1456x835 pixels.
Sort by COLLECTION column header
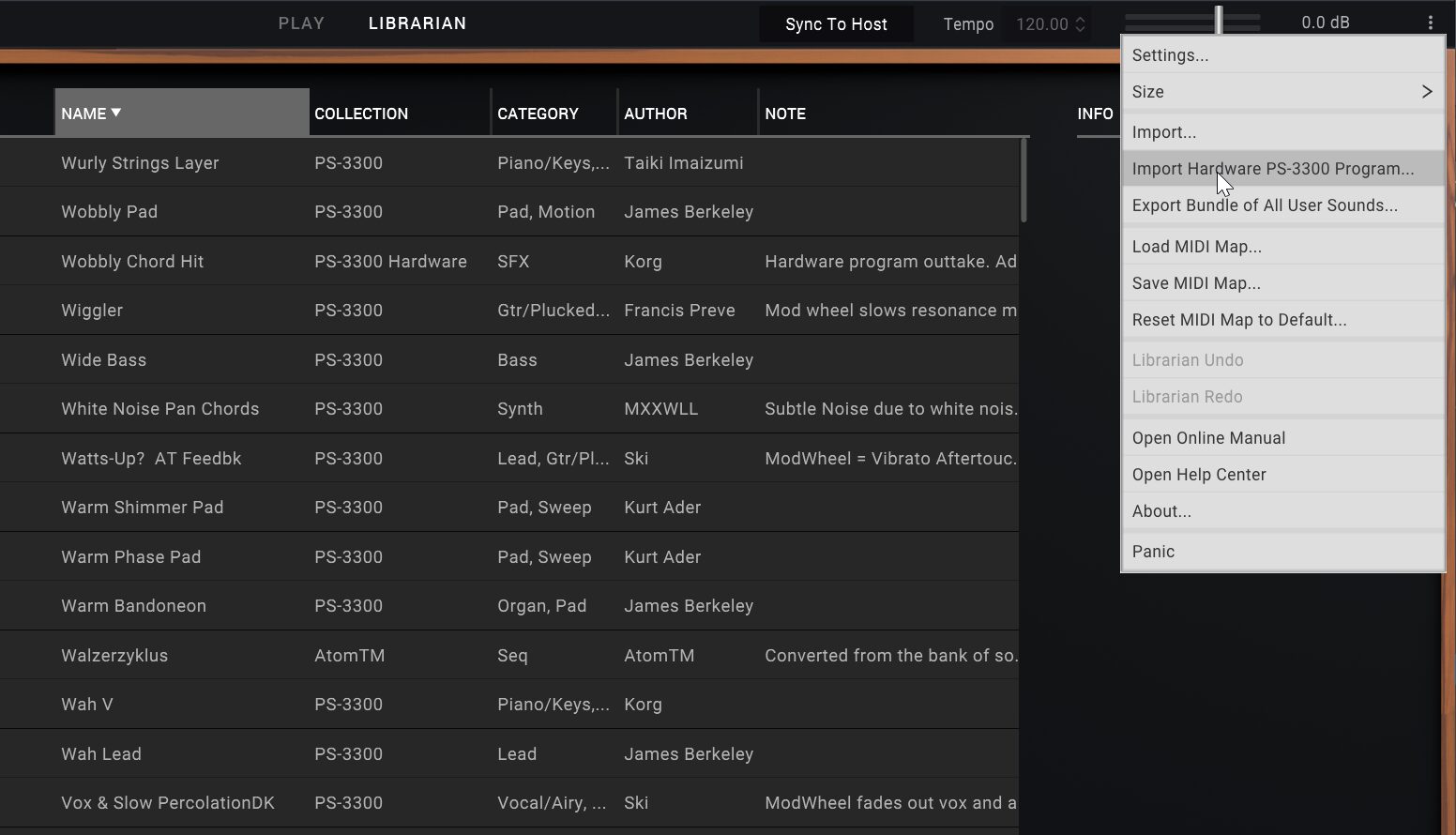[x=361, y=114]
